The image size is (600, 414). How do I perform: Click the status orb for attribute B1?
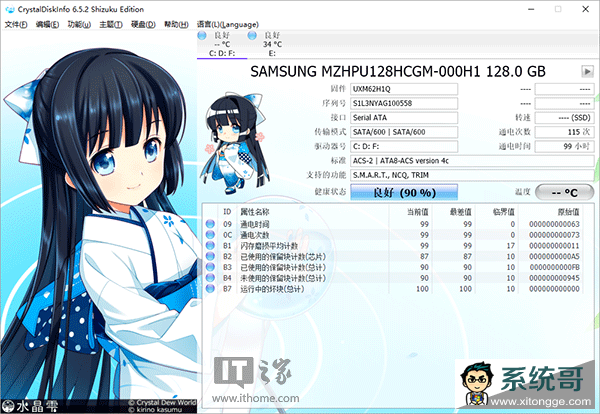tap(210, 245)
